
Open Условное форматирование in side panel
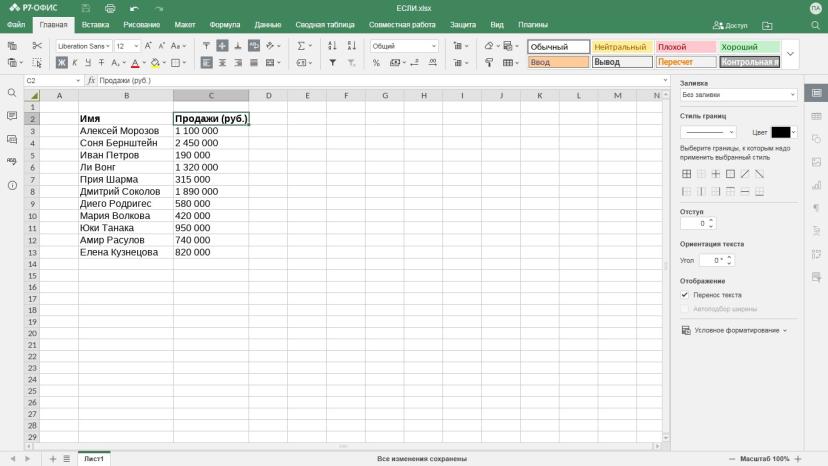coord(735,330)
